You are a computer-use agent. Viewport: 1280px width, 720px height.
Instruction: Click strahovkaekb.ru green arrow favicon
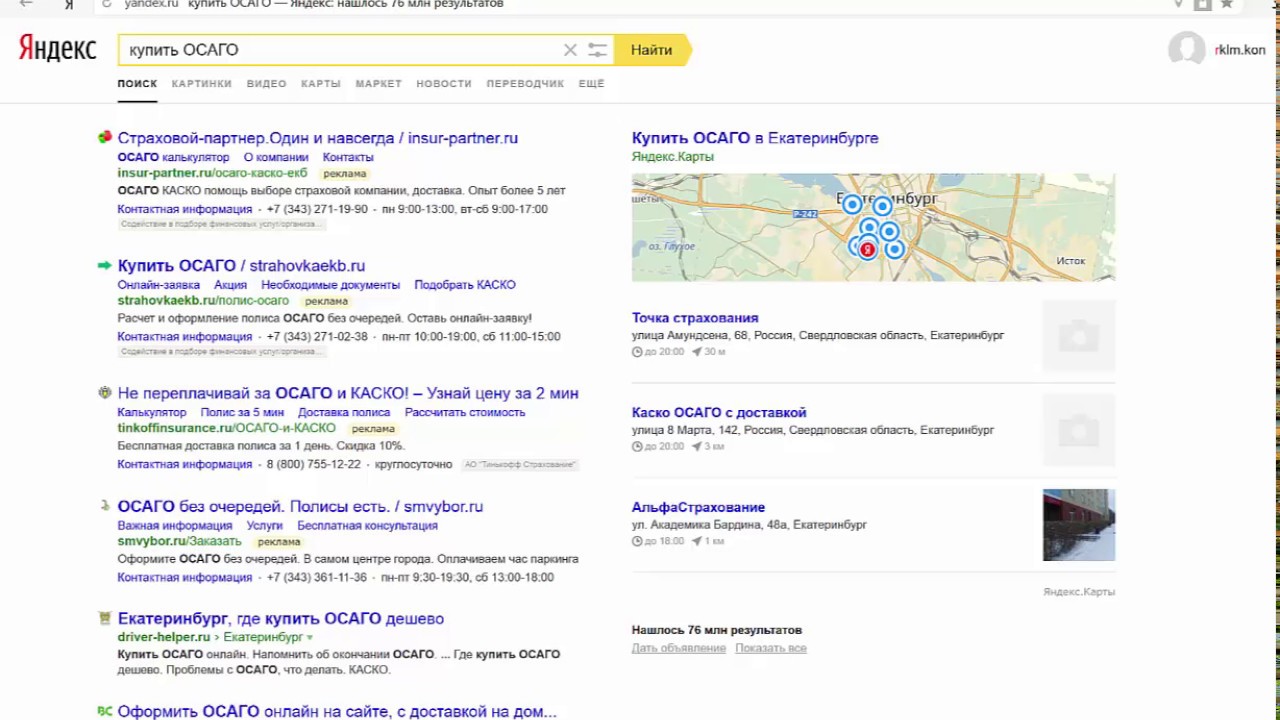104,265
